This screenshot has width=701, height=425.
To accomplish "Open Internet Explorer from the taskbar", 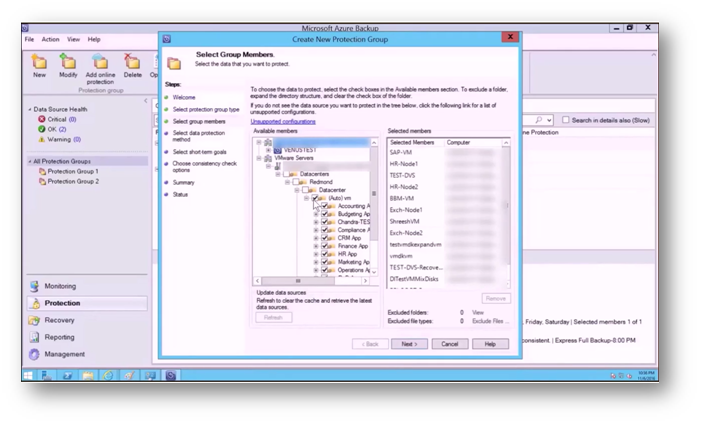I will pyautogui.click(x=108, y=375).
